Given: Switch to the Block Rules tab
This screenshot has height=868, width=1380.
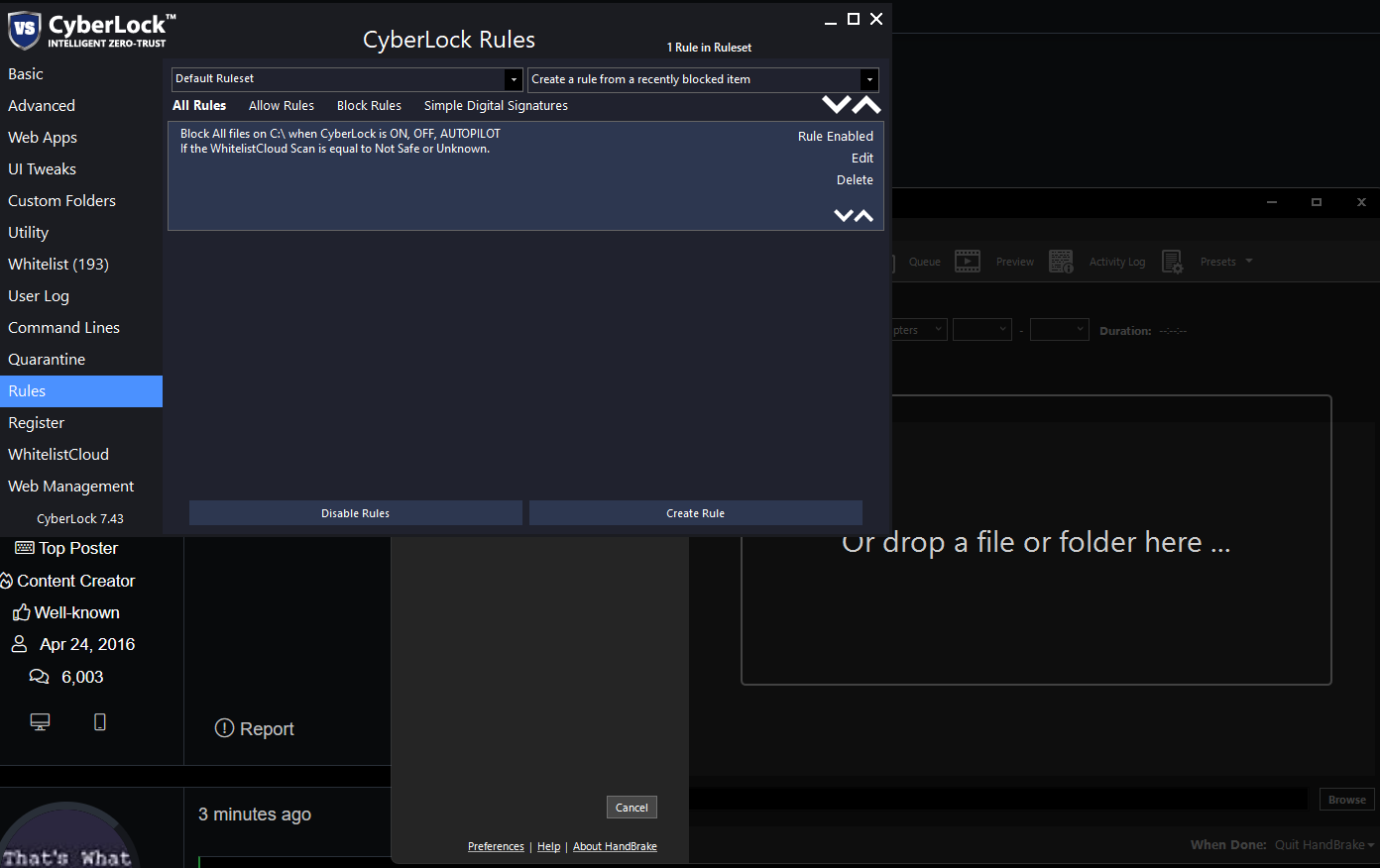Looking at the screenshot, I should coord(369,105).
